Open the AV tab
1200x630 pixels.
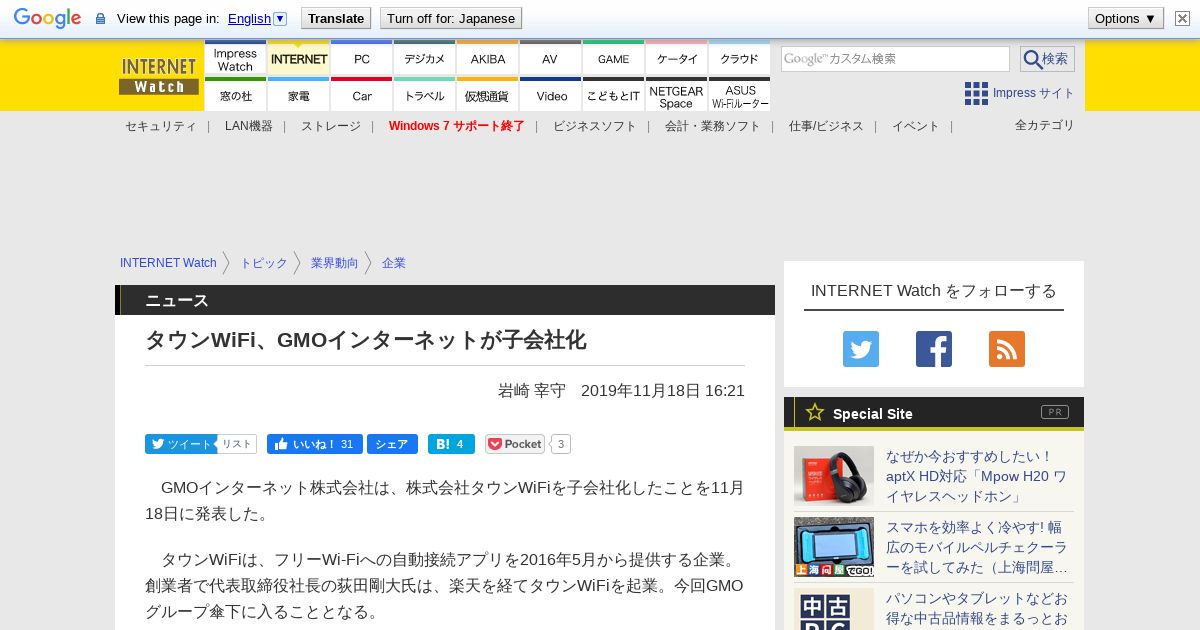[551, 59]
